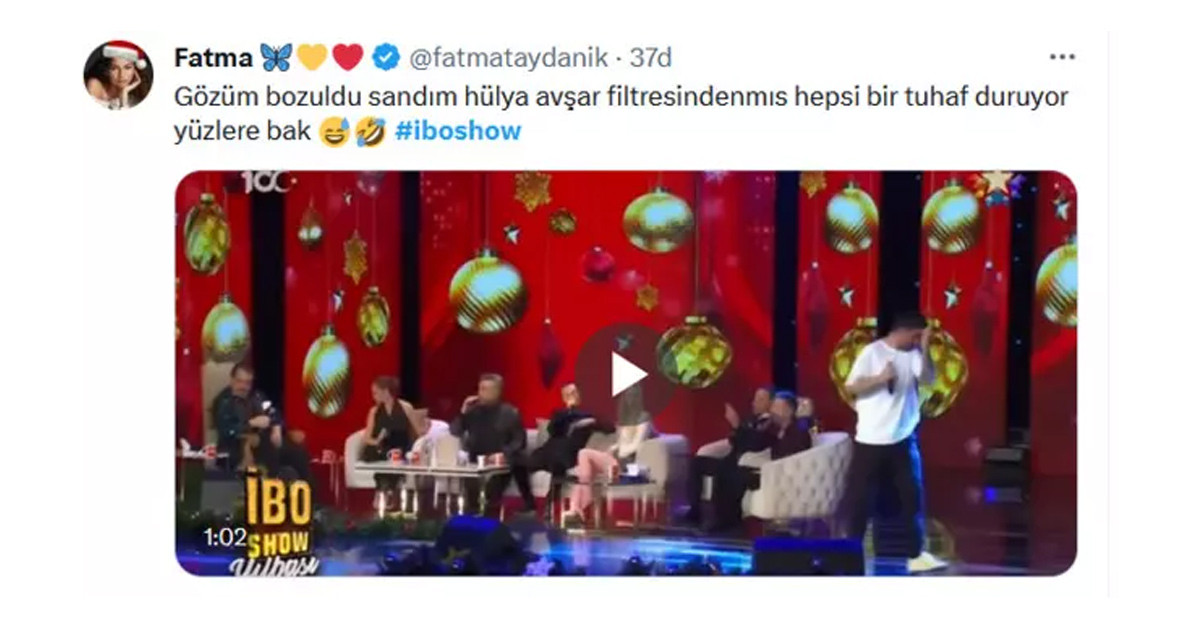Click the sweat-smile laughing emoji in tweet
Screen dimensions: 1200x628
coord(335,132)
